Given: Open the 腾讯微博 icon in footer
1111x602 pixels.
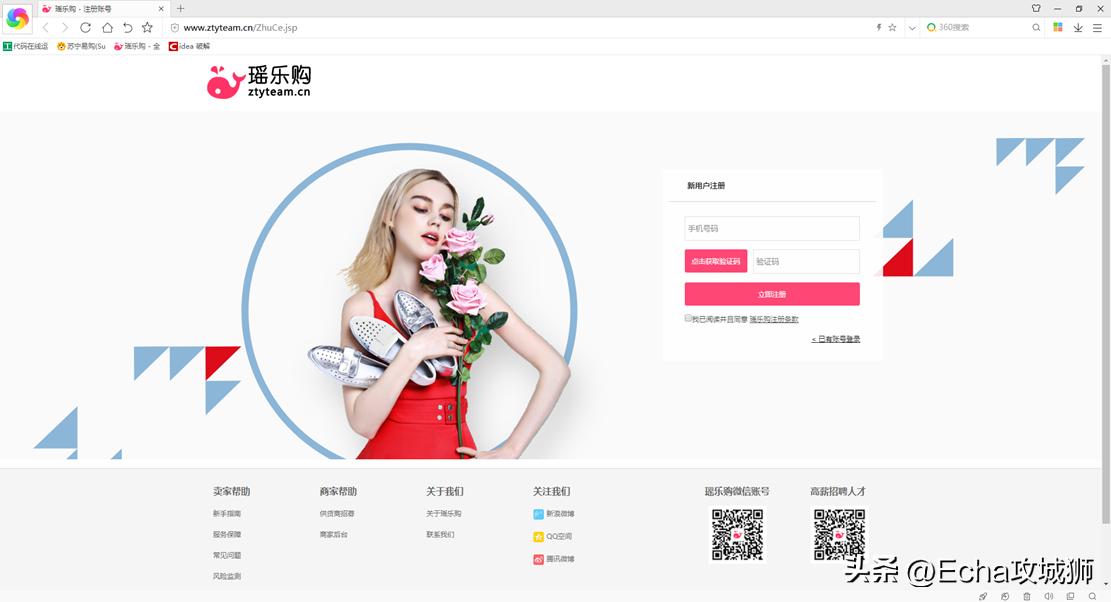Looking at the screenshot, I should (x=538, y=558).
